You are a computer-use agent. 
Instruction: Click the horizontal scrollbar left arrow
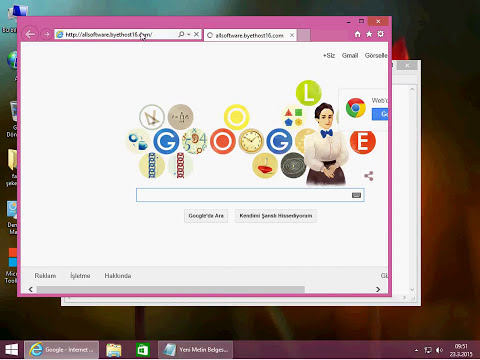pos(31,289)
